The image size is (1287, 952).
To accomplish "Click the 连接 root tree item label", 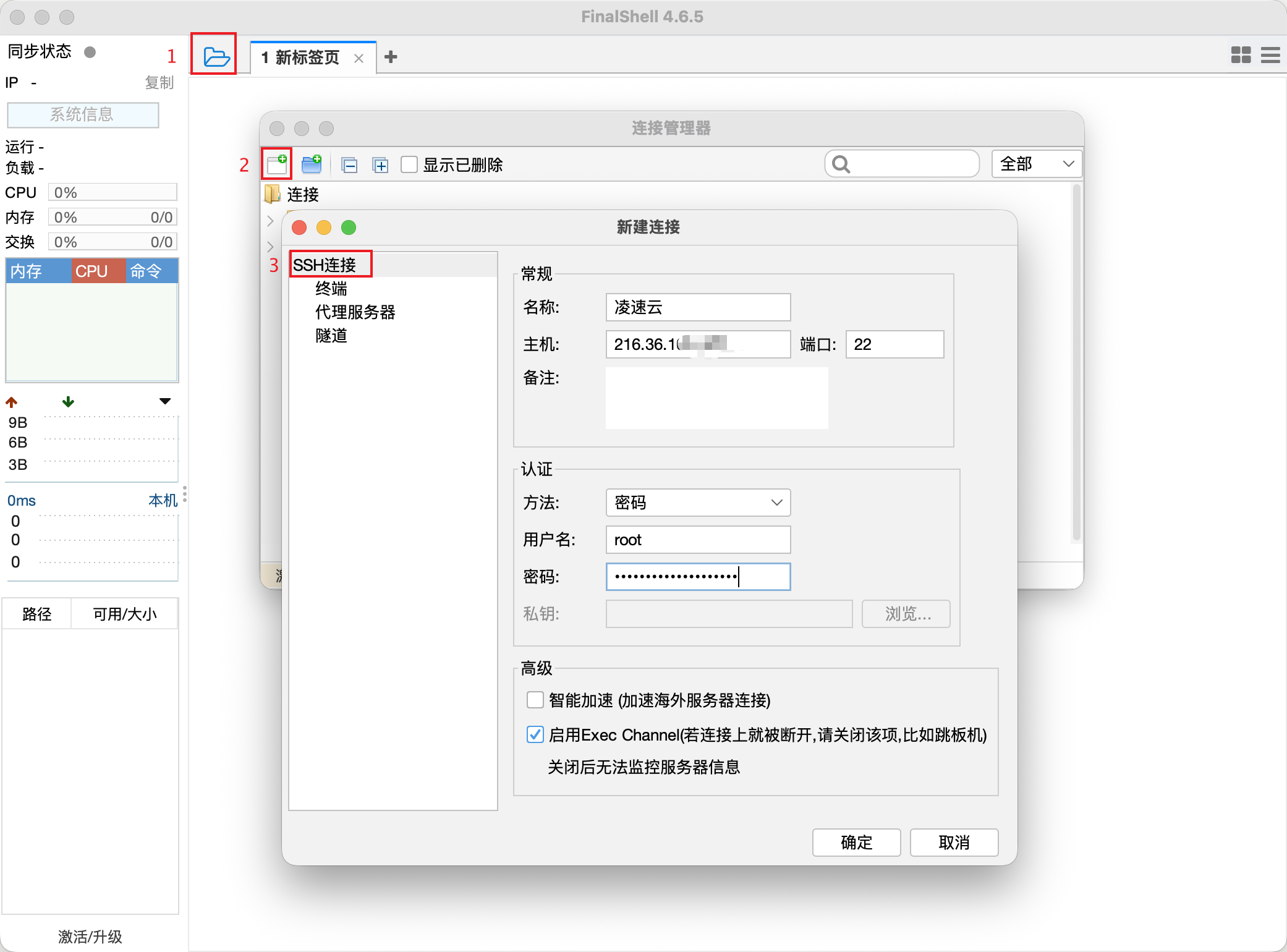I will [303, 195].
